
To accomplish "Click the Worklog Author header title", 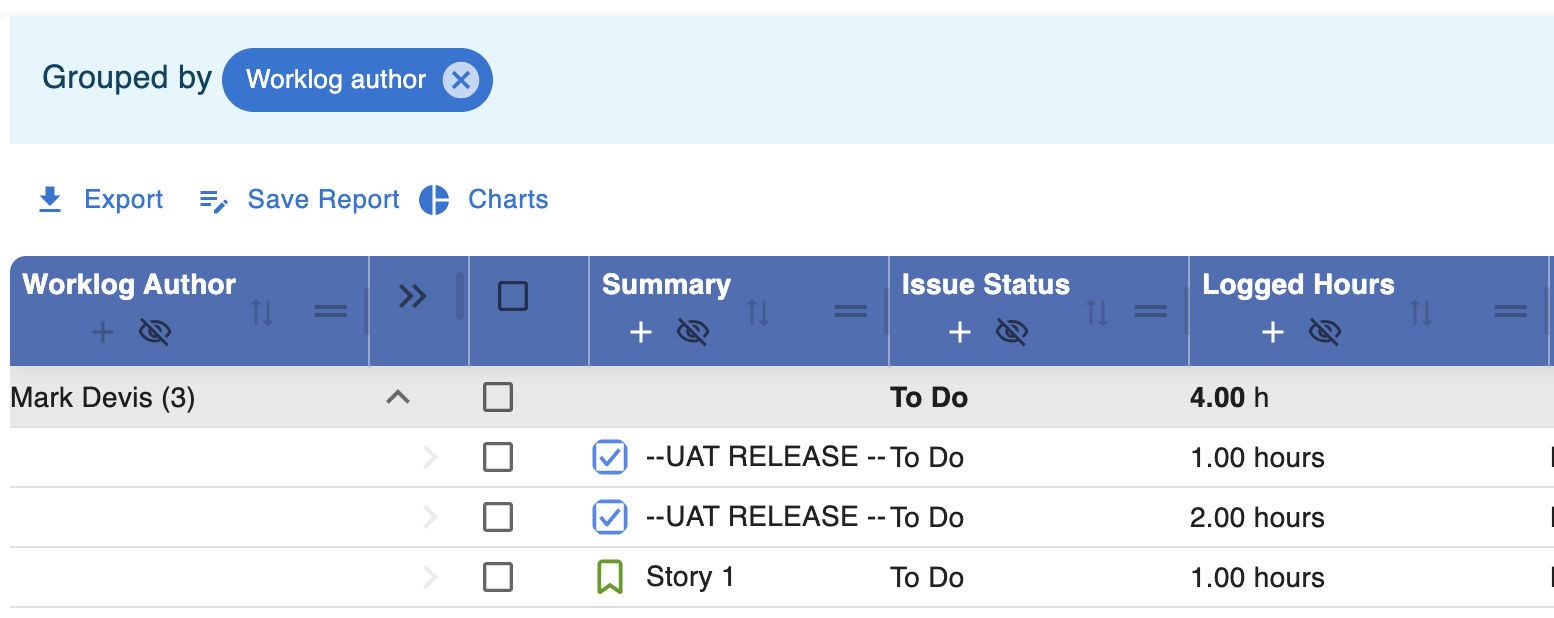I will [129, 284].
